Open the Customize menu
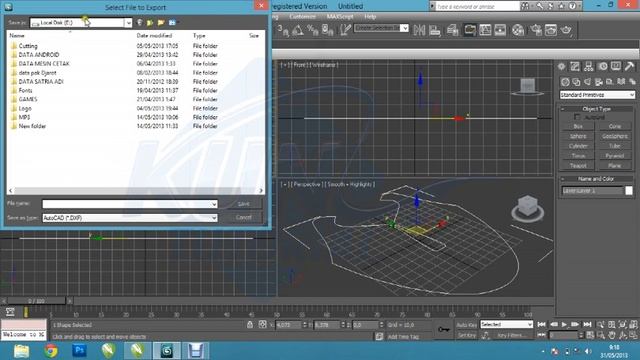Screen dimensions: 640x360 [x=302, y=17]
